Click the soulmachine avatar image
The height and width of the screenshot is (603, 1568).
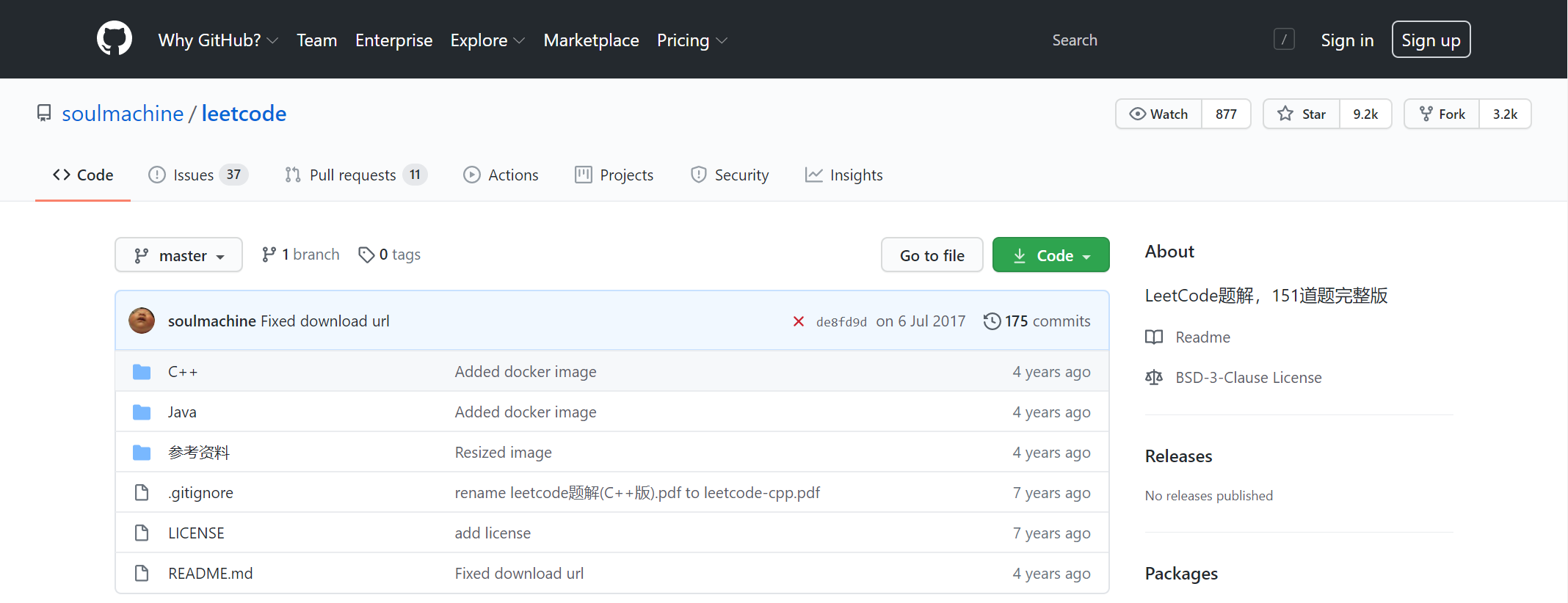(142, 321)
